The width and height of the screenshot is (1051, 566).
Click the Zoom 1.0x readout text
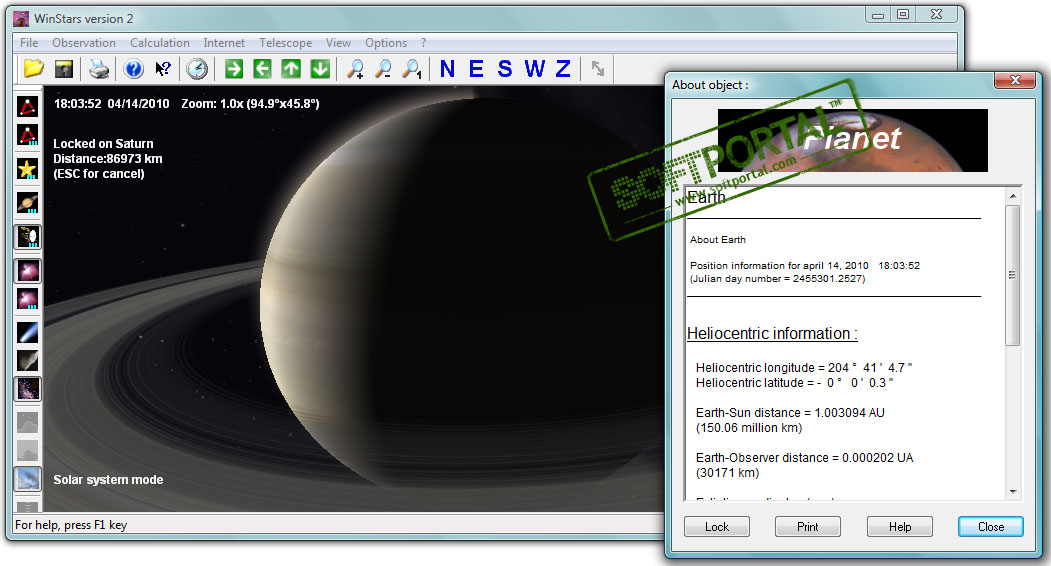point(250,104)
